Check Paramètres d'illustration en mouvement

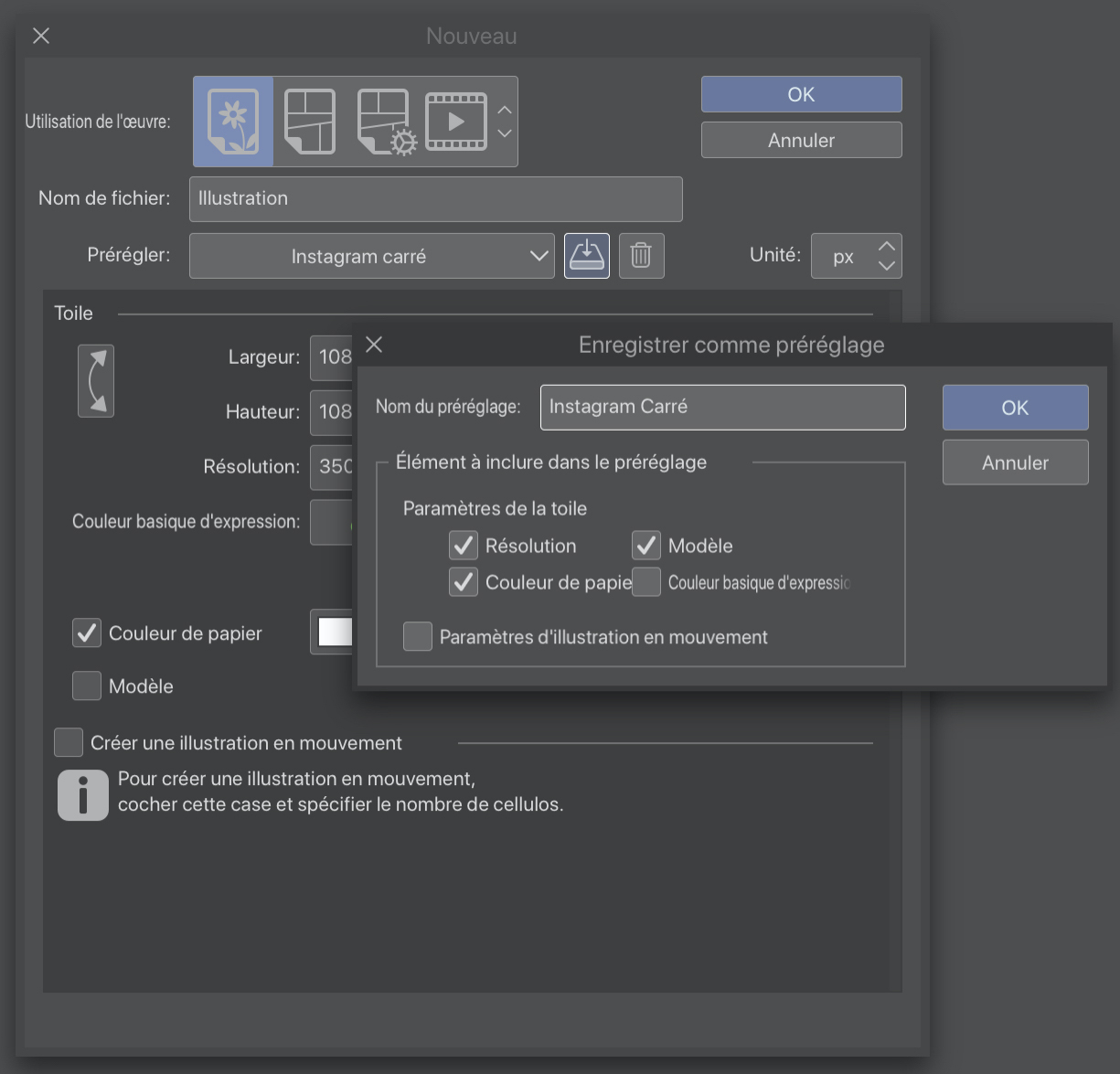point(418,637)
